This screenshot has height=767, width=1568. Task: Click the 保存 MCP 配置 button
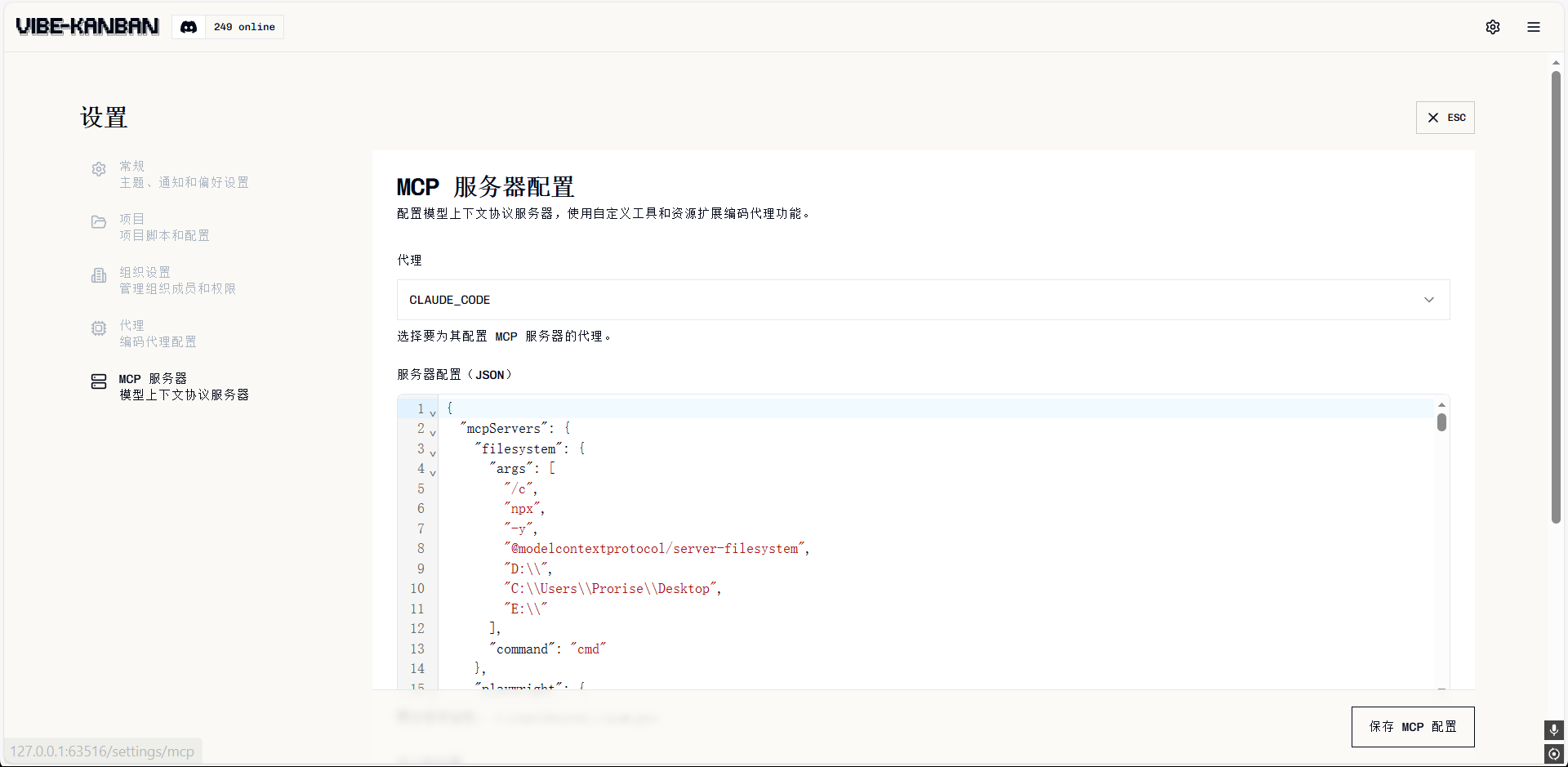coord(1412,726)
